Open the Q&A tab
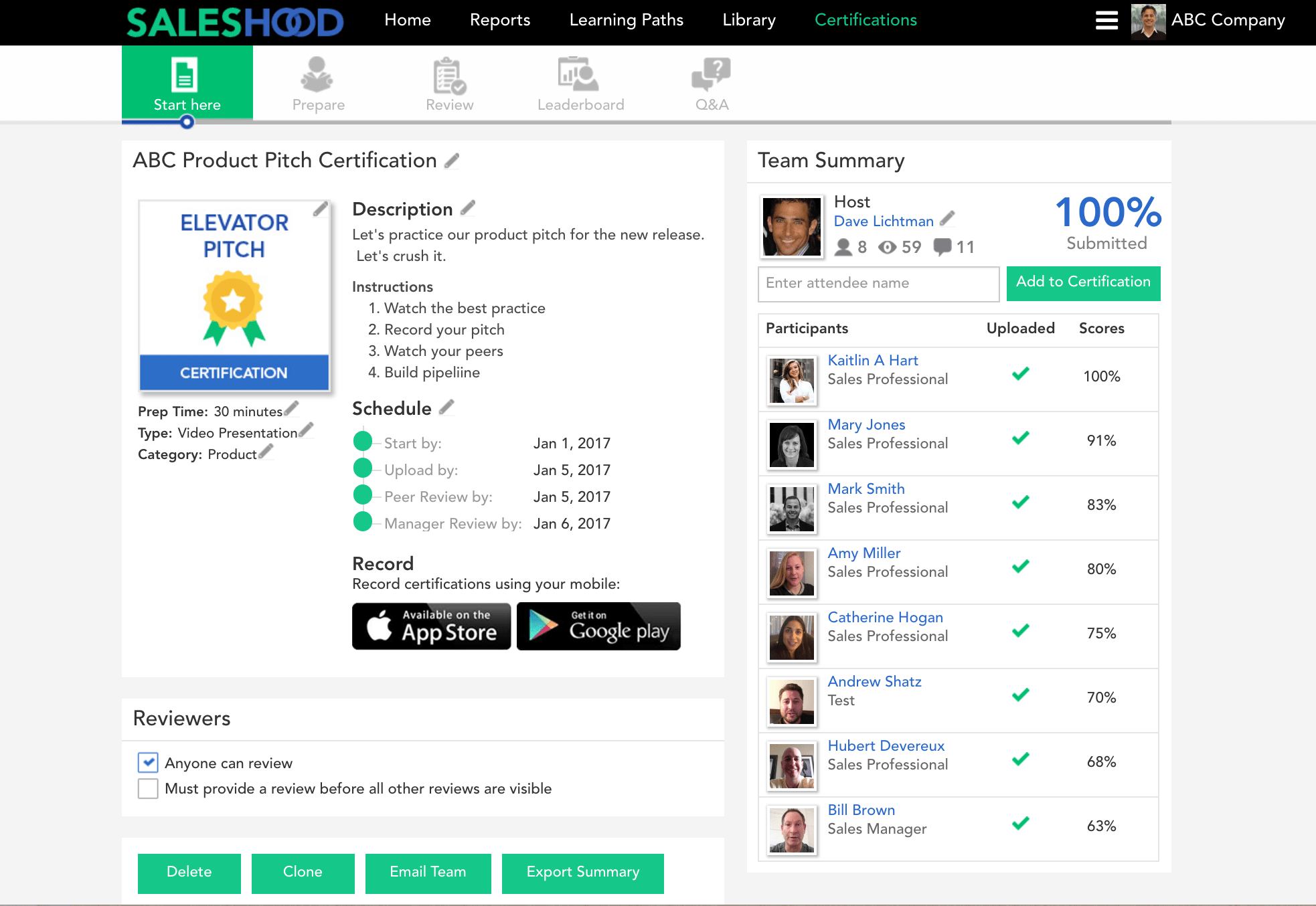Viewport: 1316px width, 906px height. click(x=712, y=84)
